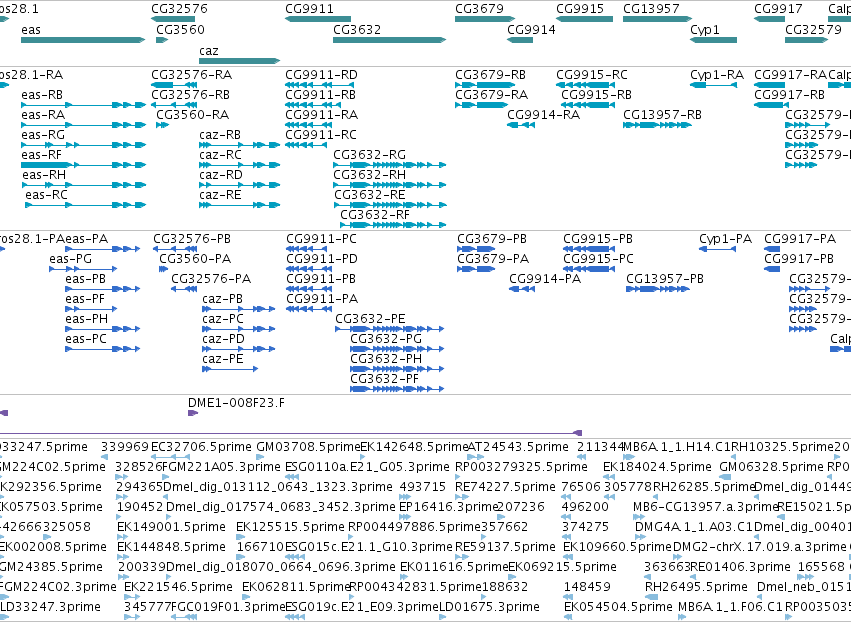Select EST label EK149001.5prime
The height and width of the screenshot is (622, 851).
click(171, 527)
